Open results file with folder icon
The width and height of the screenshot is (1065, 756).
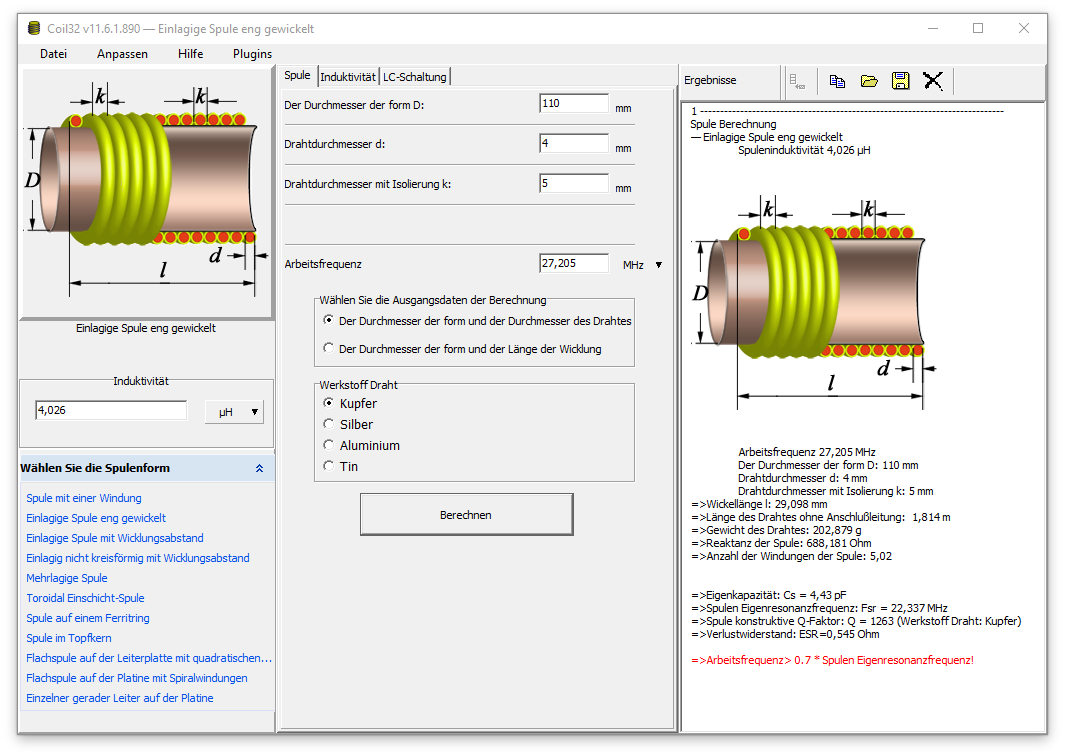click(869, 82)
